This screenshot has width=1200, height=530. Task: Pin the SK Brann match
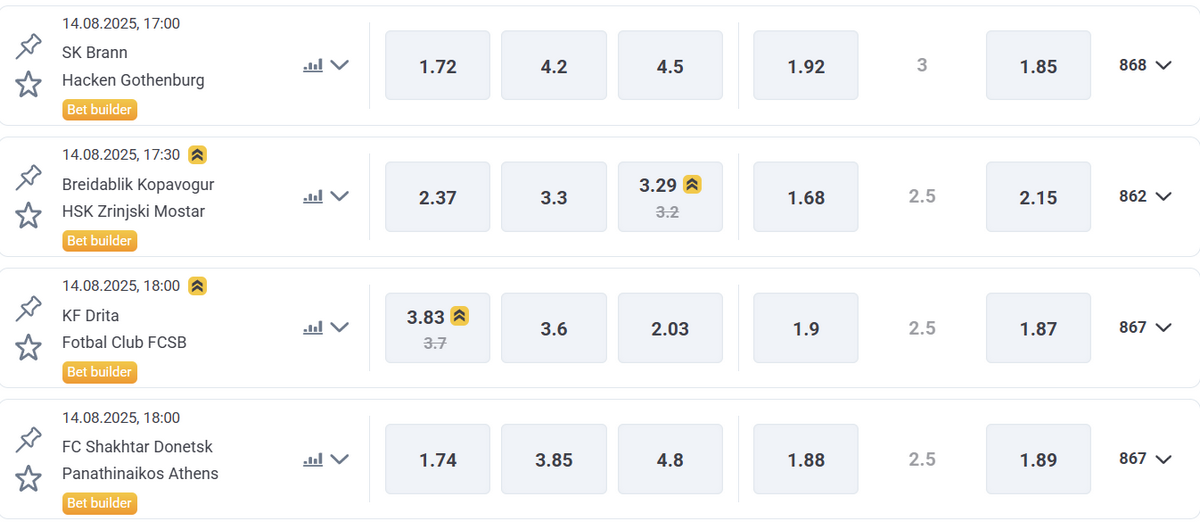[x=29, y=47]
